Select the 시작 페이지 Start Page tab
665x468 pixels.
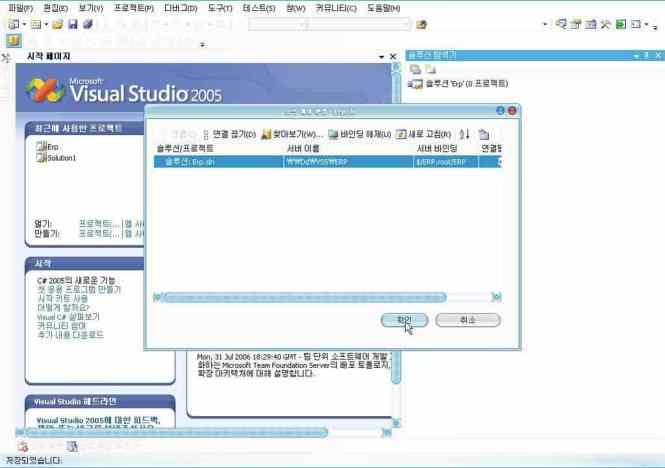49,56
